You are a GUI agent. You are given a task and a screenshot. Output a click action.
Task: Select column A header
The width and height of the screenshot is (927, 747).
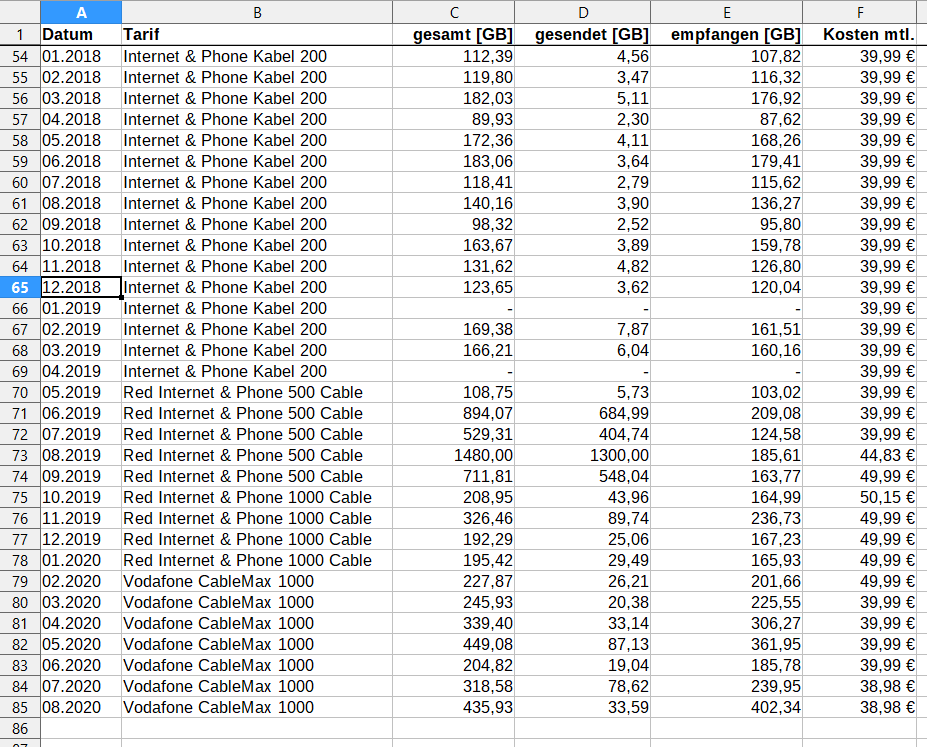[x=81, y=12]
